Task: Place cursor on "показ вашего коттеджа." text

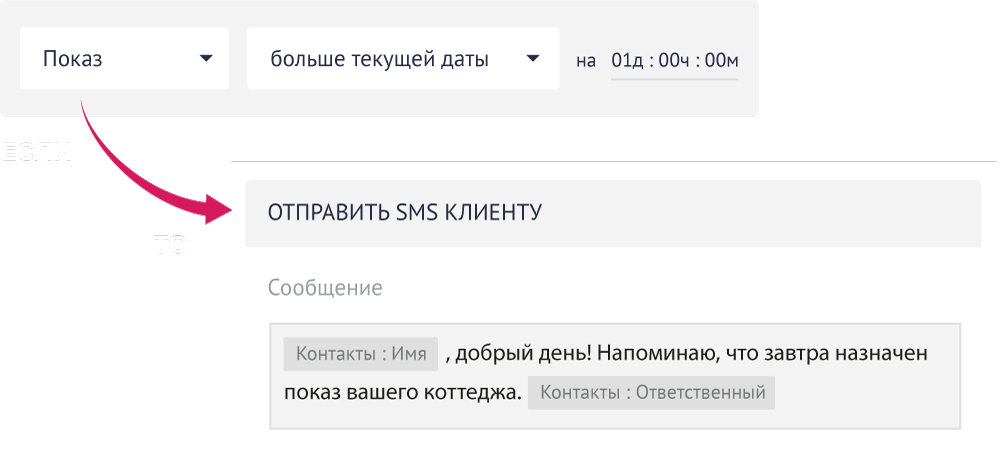Action: coord(403,393)
